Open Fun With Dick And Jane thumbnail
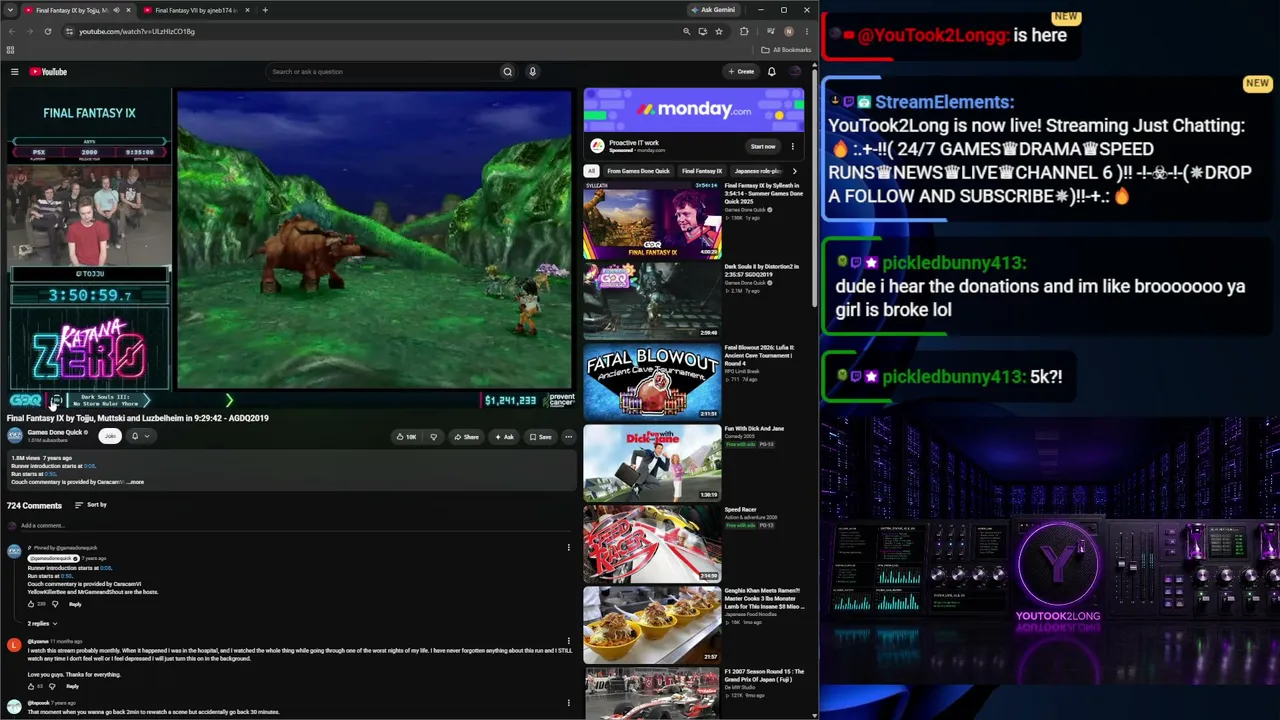This screenshot has width=1280, height=720. pos(652,463)
